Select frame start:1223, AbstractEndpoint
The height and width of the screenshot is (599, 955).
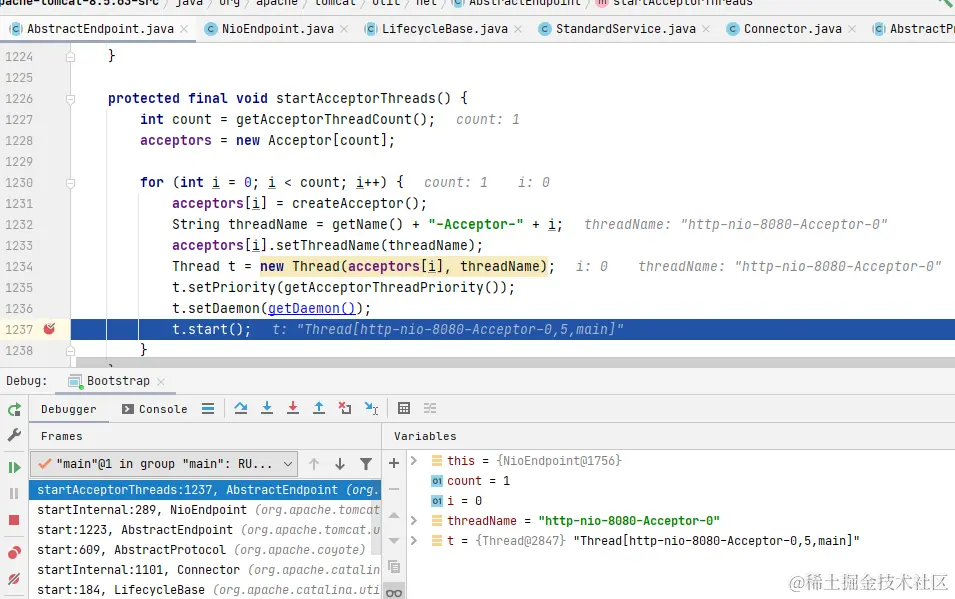click(x=205, y=530)
